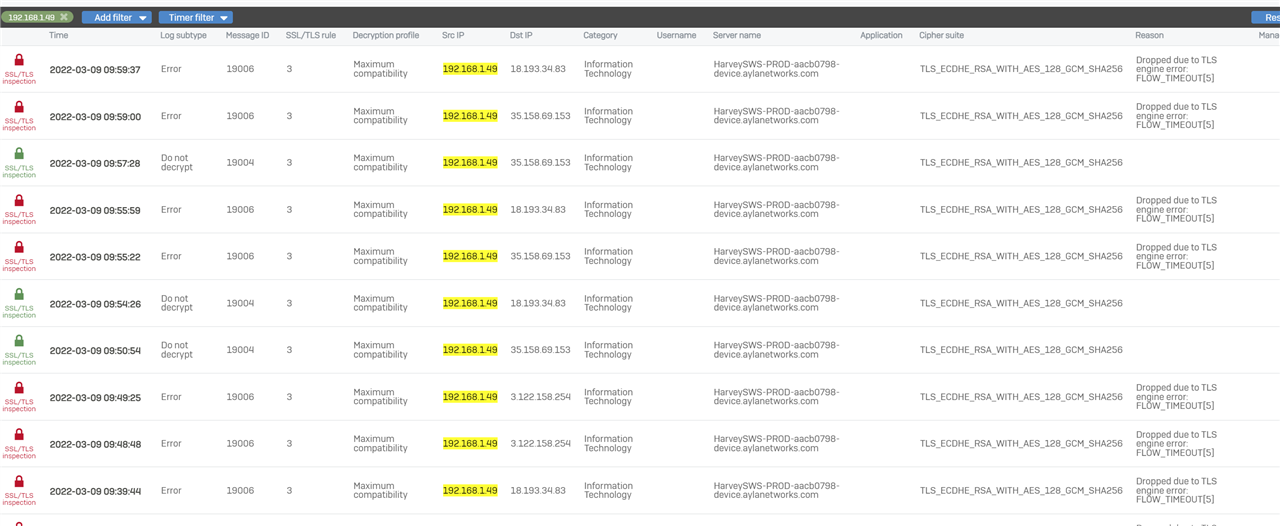Click the green lock icon for 09:54:26 entry
The width and height of the screenshot is (1280, 526).
(x=19, y=294)
